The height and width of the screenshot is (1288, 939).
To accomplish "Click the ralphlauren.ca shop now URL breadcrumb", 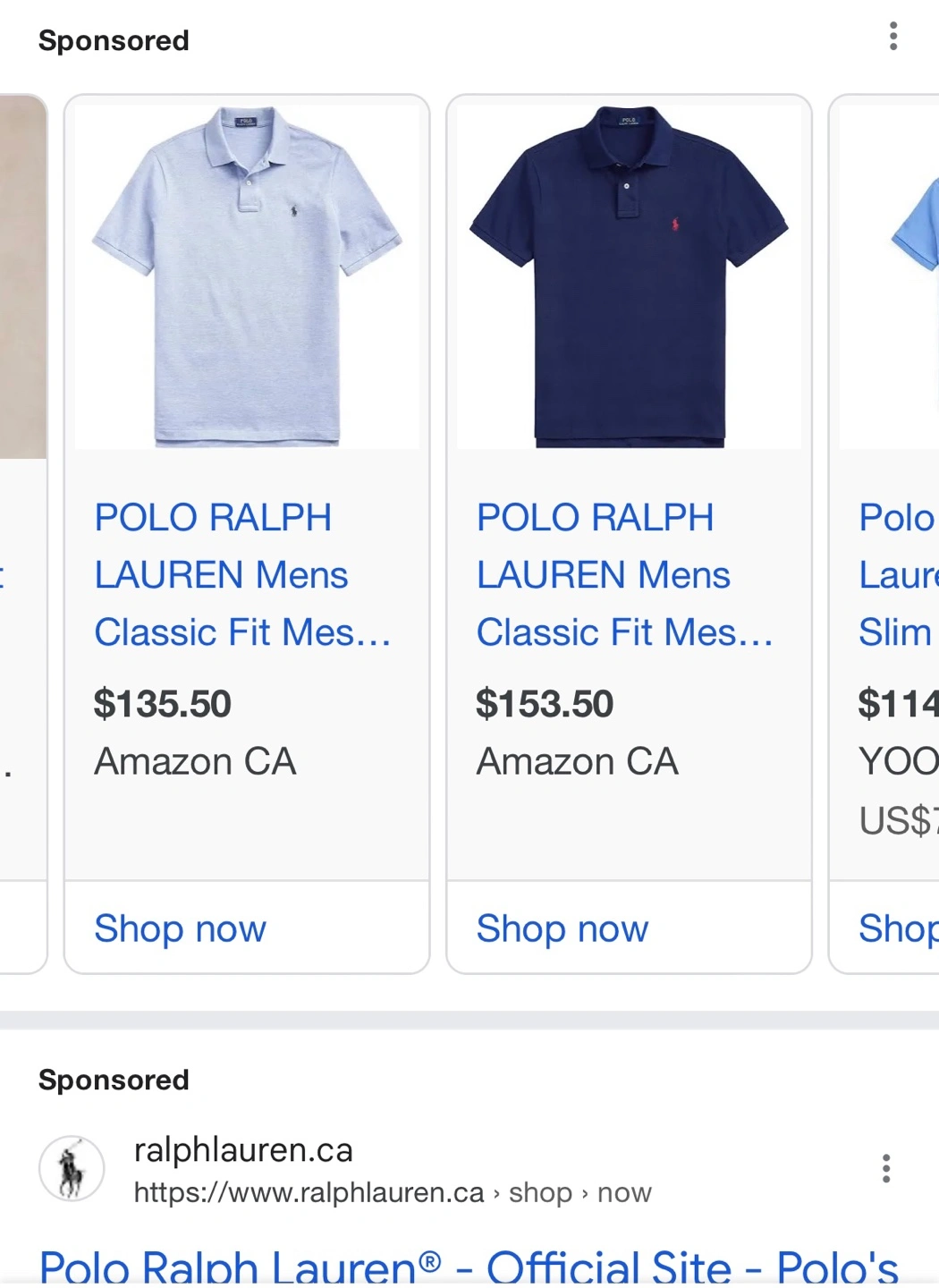I will (x=393, y=1192).
